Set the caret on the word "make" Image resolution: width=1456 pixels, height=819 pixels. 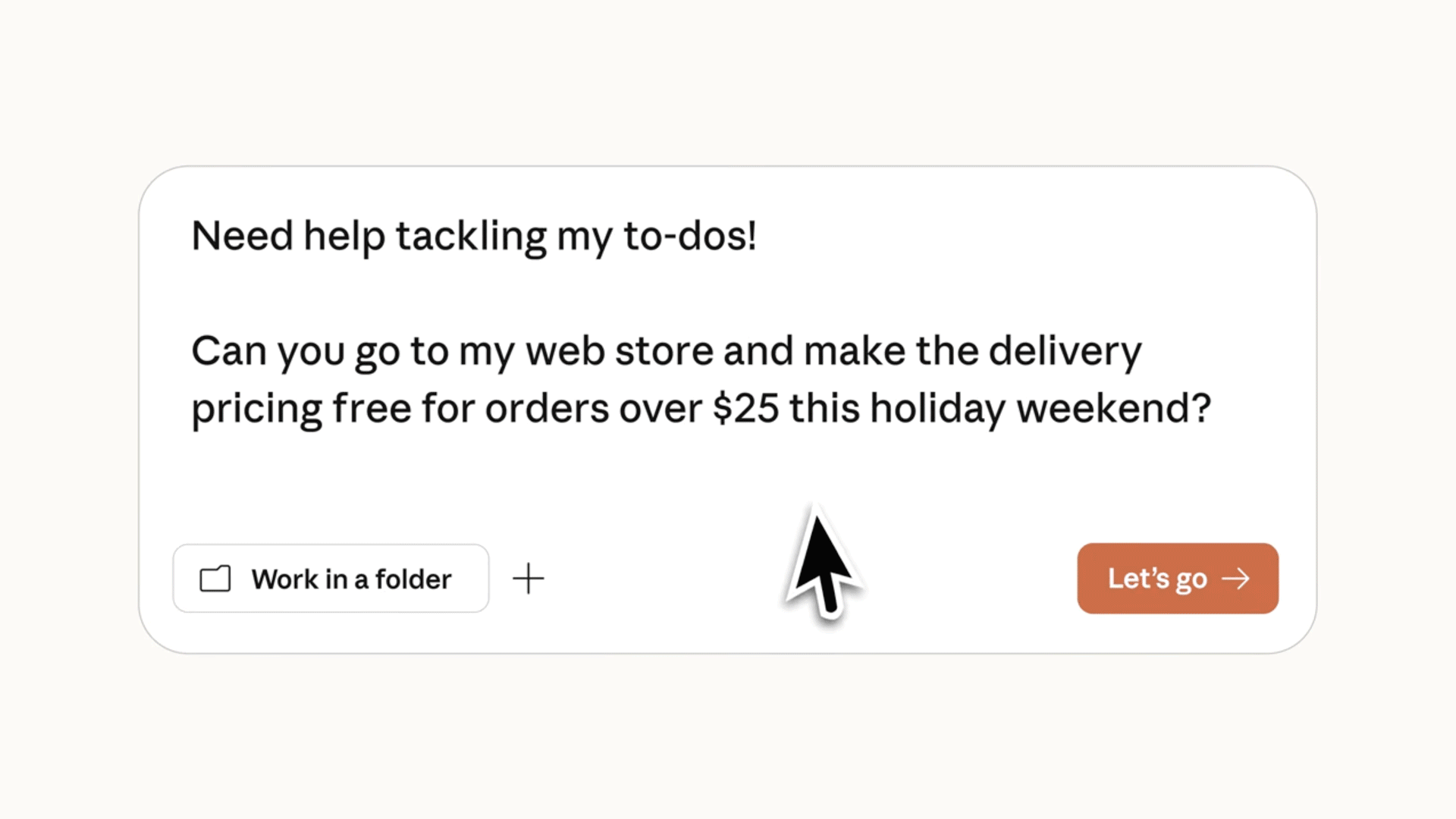[854, 351]
